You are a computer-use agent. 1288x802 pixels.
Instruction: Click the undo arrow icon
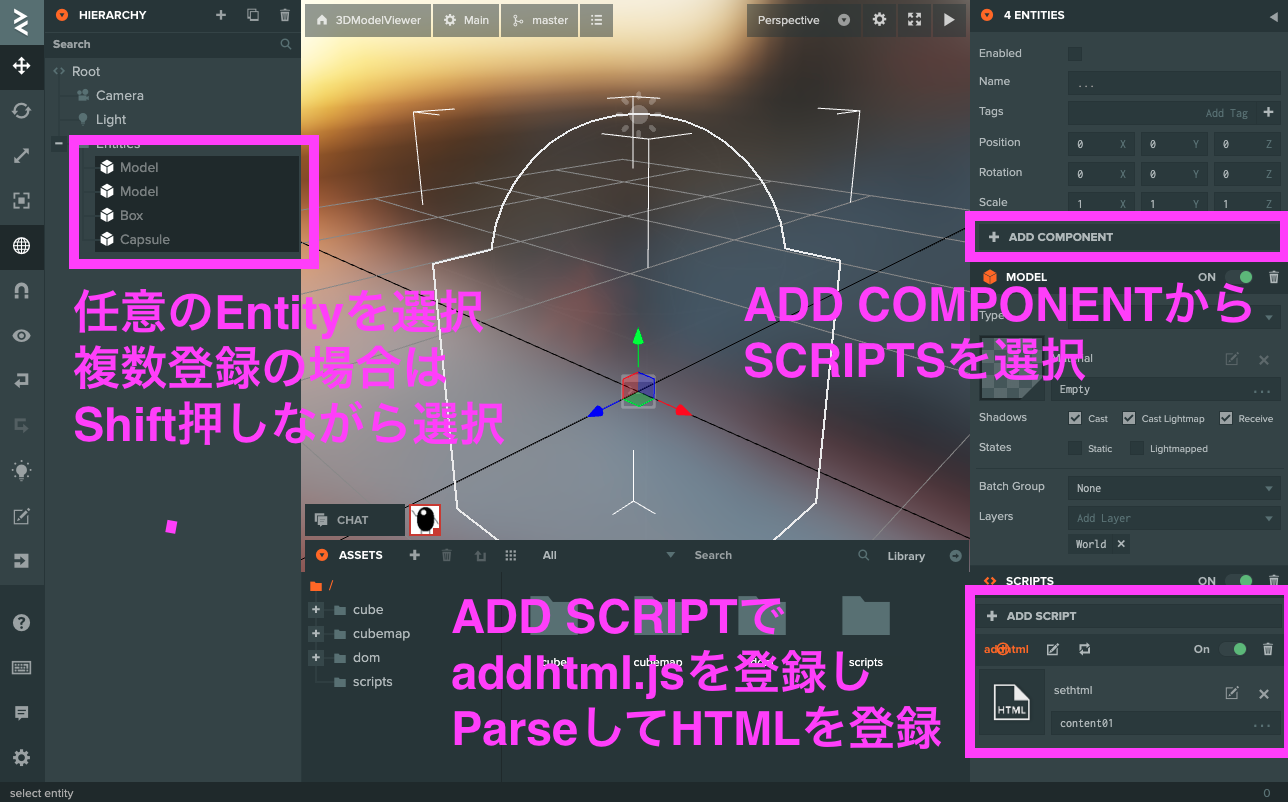(21, 380)
